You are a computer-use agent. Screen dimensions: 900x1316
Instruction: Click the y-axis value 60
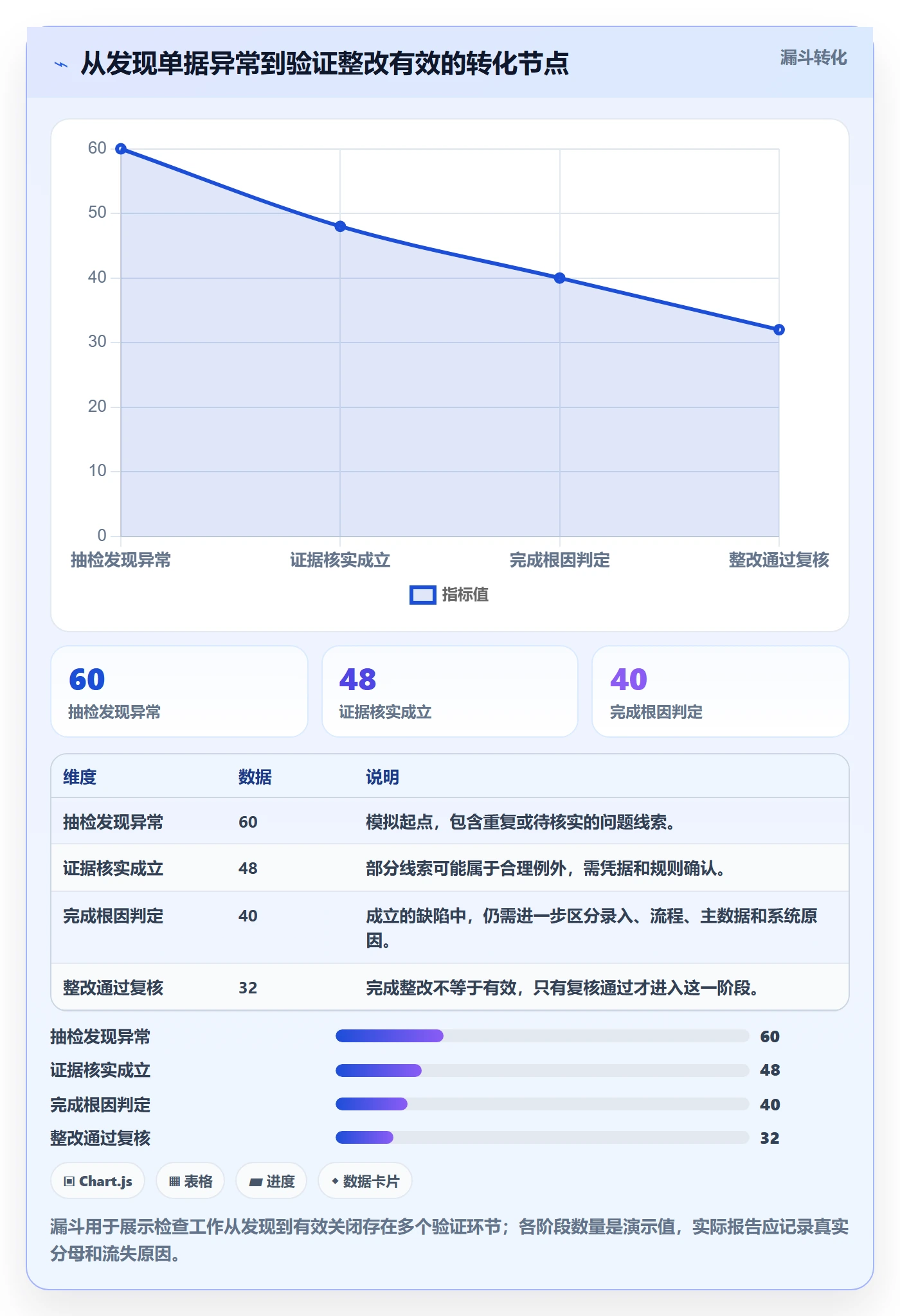97,148
